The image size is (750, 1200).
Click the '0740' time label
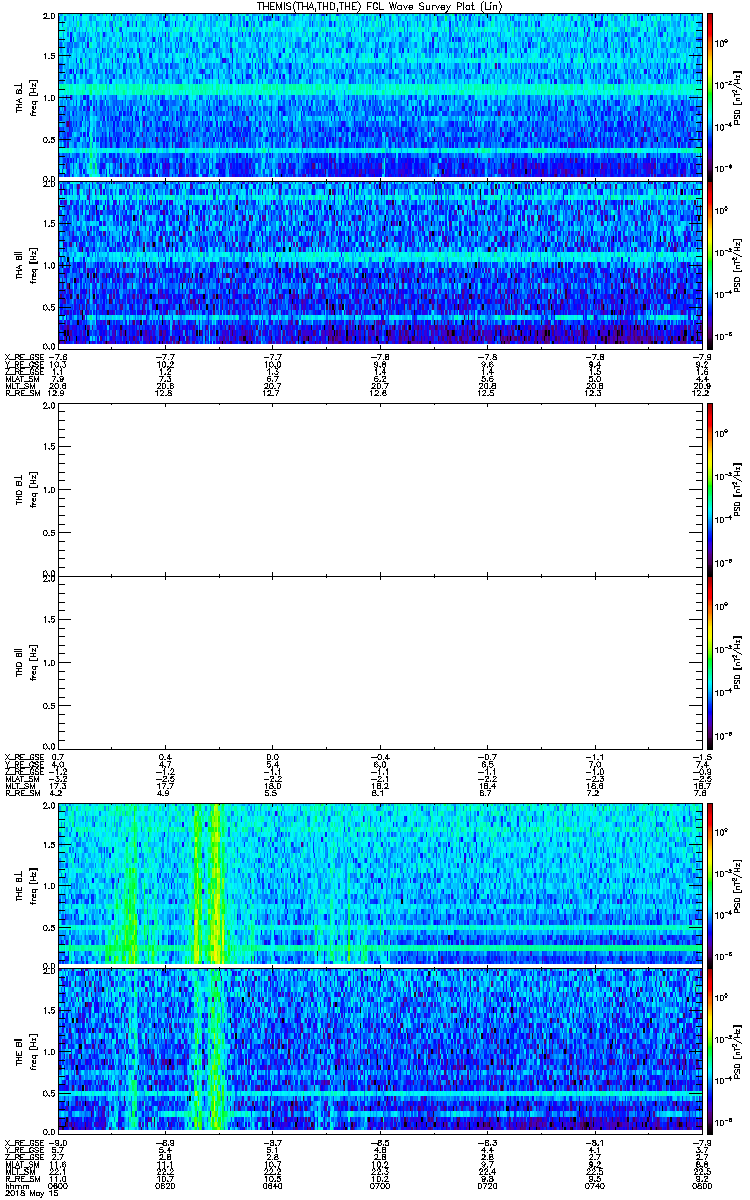click(595, 1184)
